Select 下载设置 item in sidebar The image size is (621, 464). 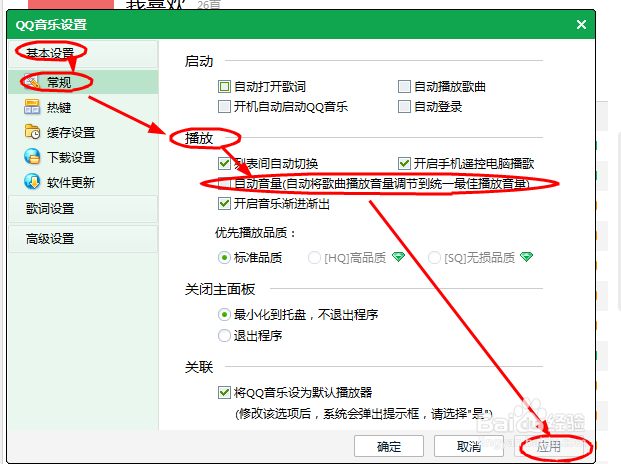tap(83, 157)
